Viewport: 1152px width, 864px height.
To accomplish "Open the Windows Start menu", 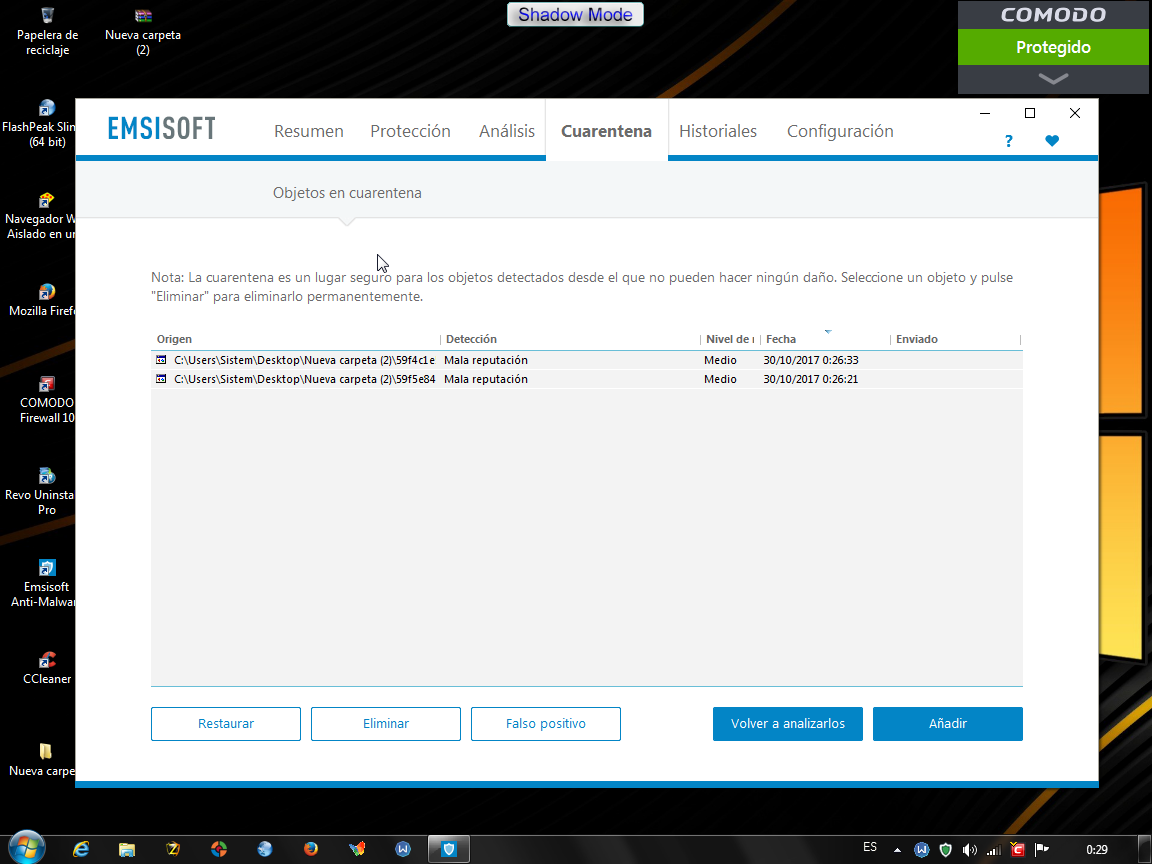I will (26, 849).
